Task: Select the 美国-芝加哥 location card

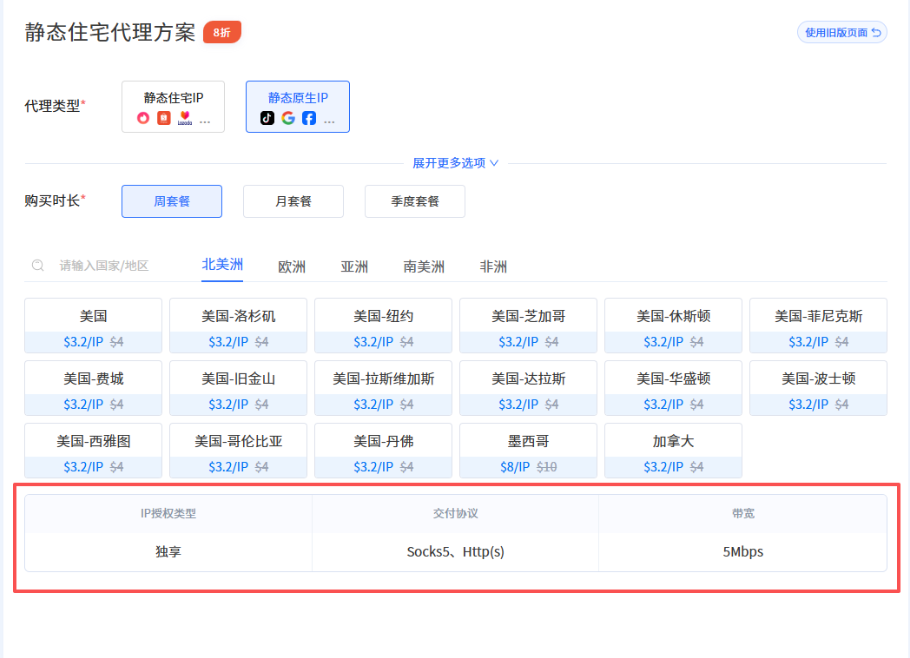Action: pos(528,326)
